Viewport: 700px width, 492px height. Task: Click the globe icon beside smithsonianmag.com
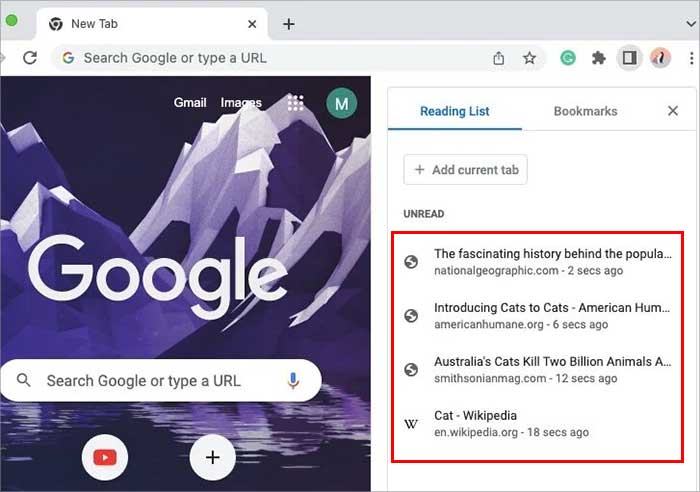(411, 370)
